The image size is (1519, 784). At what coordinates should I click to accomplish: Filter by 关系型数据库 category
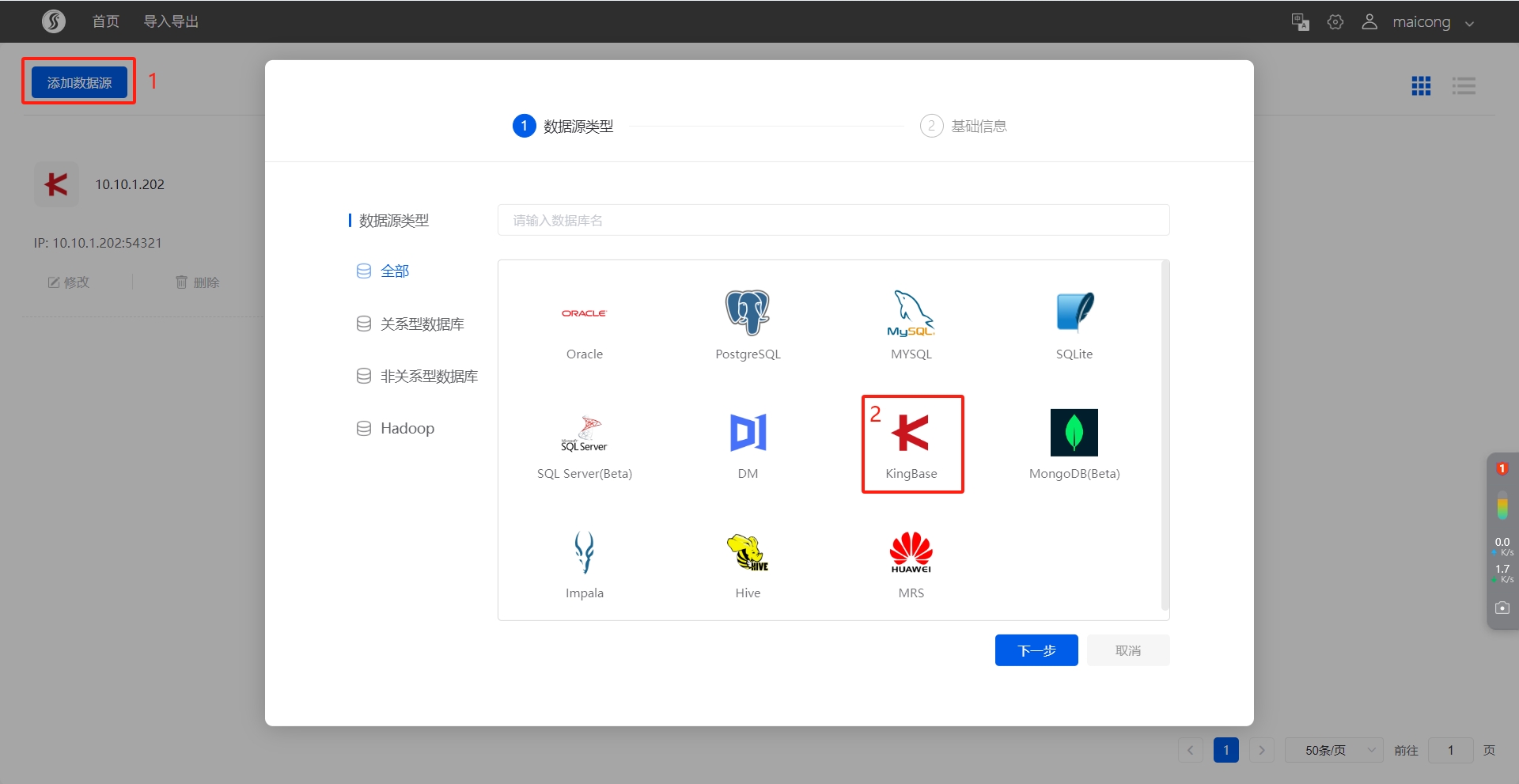(410, 324)
